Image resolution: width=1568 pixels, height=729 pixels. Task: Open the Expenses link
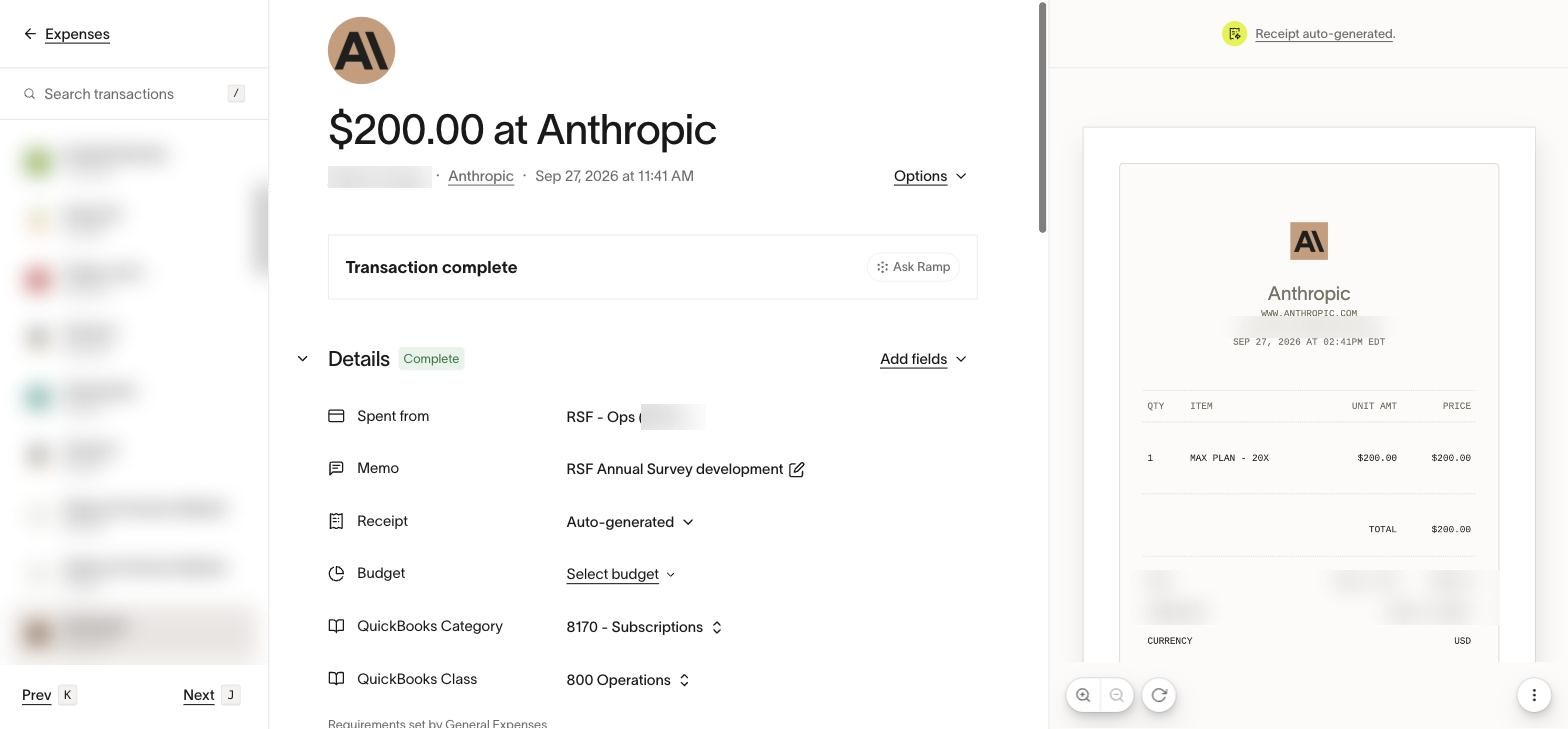[x=77, y=34]
